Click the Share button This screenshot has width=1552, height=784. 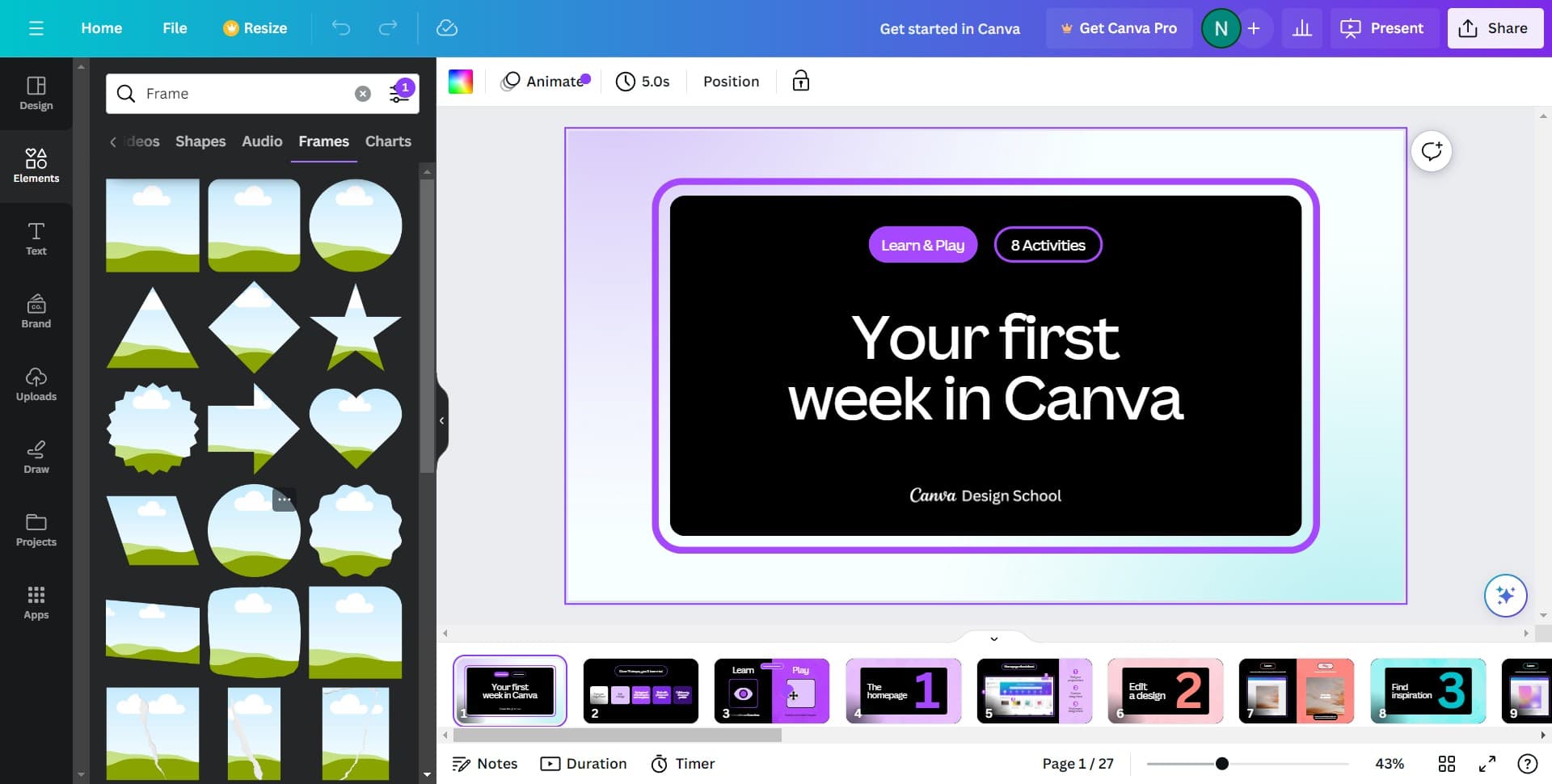coord(1494,28)
